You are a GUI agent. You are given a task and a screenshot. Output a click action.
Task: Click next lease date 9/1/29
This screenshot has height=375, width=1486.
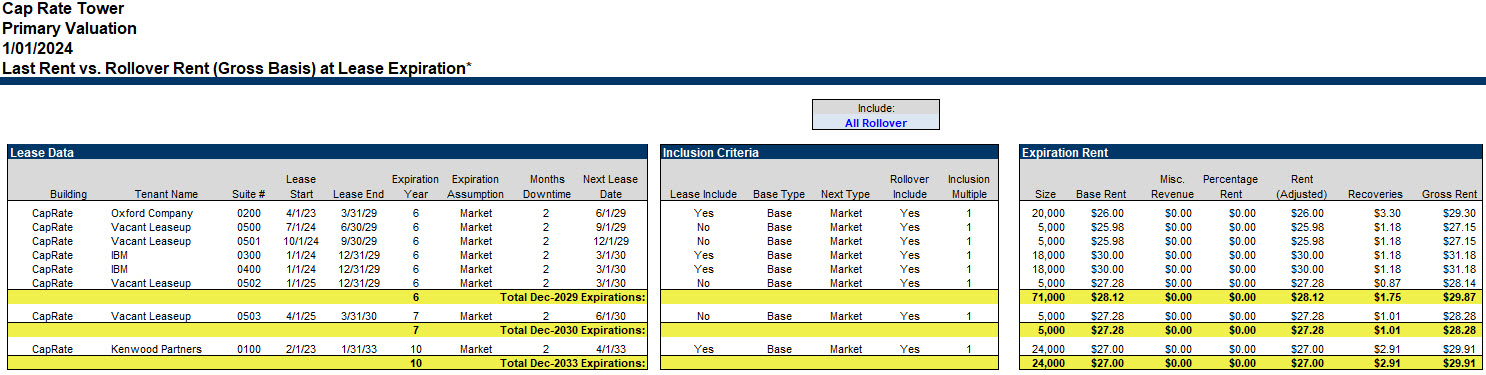pos(610,227)
